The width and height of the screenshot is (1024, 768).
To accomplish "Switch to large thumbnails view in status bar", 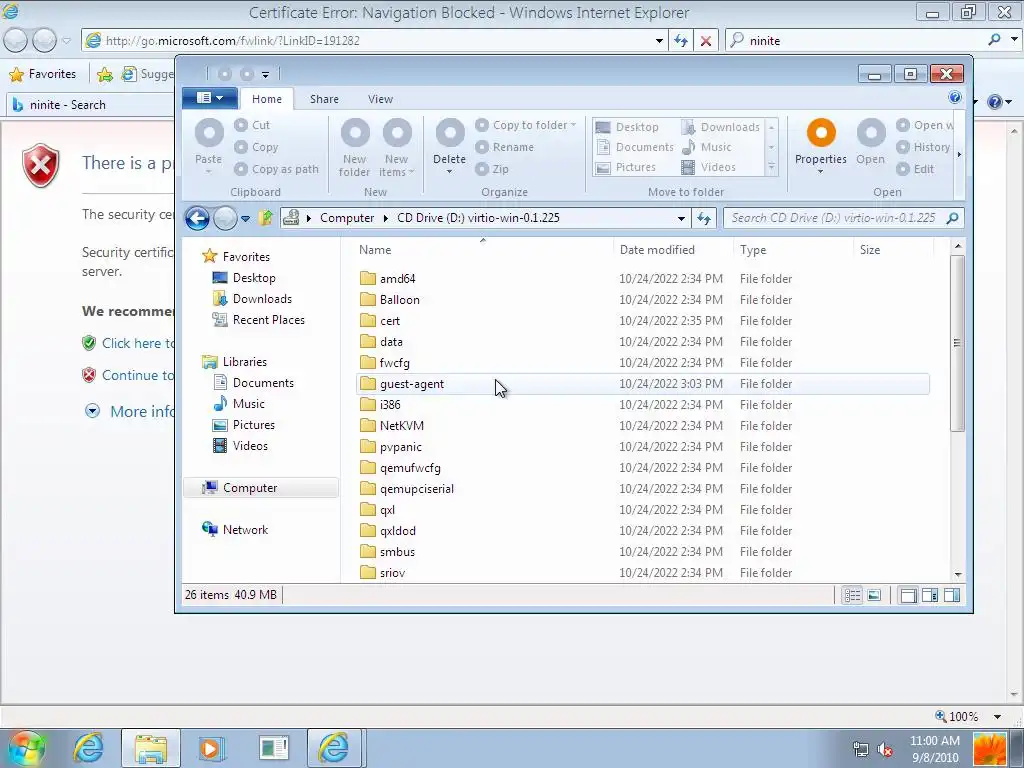I will pos(874,595).
